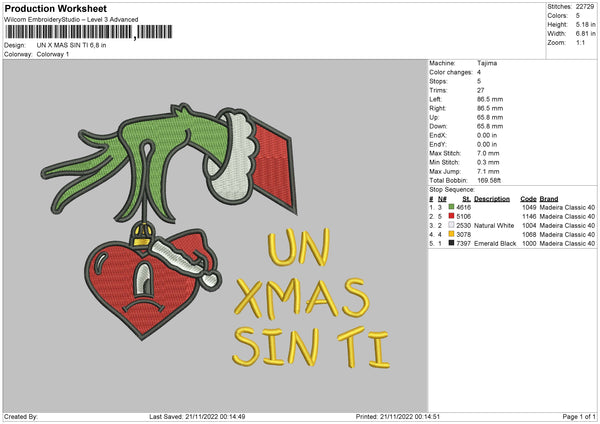Select the machine value Tajima
This screenshot has width=600, height=424.
[487, 63]
